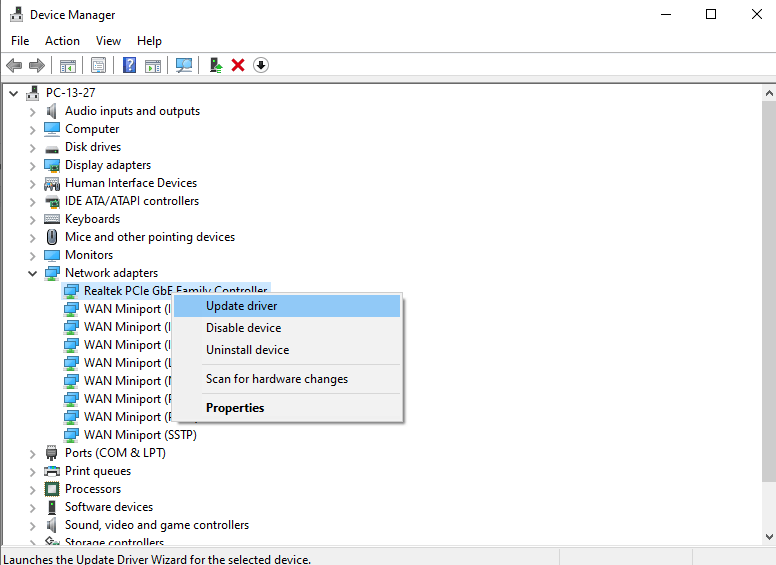Click the vertical scrollbar down arrow

(768, 537)
